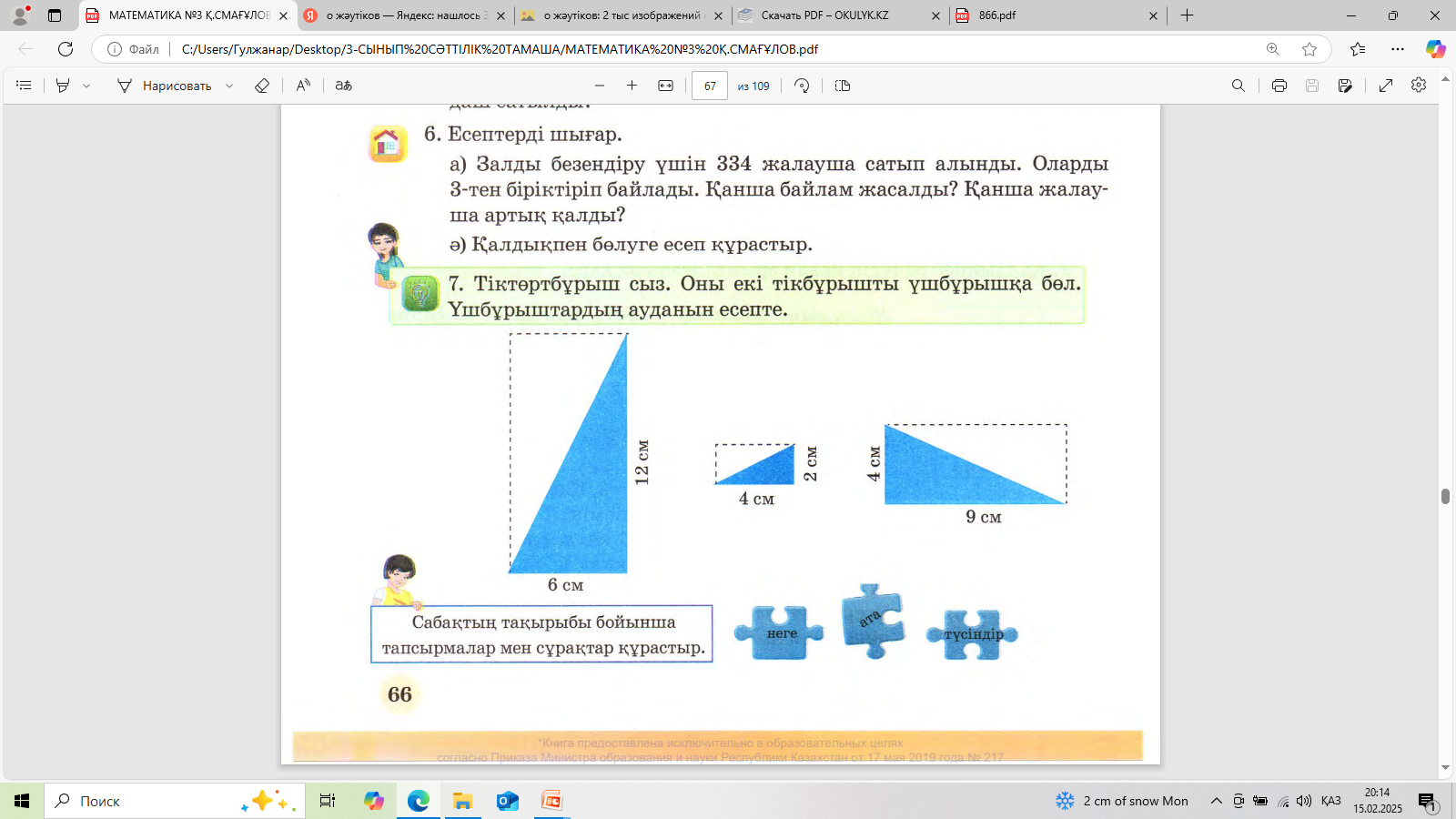This screenshot has height=819, width=1456.
Task: Open the browser zoom magnifier in address bar
Action: 1273,49
